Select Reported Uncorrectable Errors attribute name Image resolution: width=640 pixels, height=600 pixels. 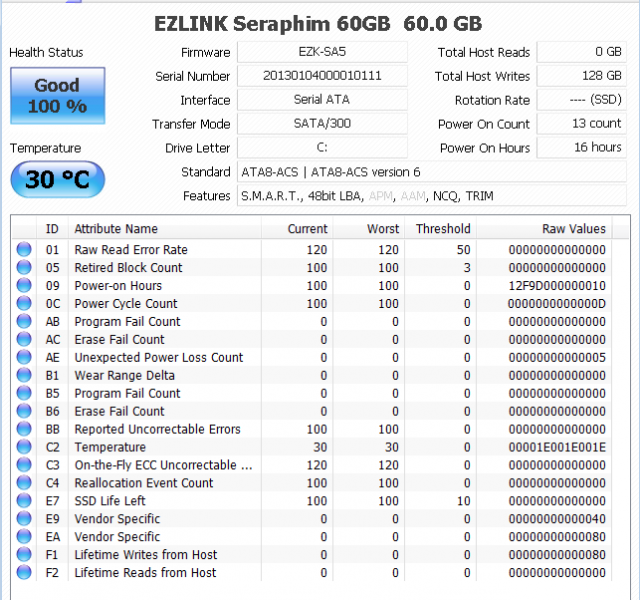tap(158, 429)
